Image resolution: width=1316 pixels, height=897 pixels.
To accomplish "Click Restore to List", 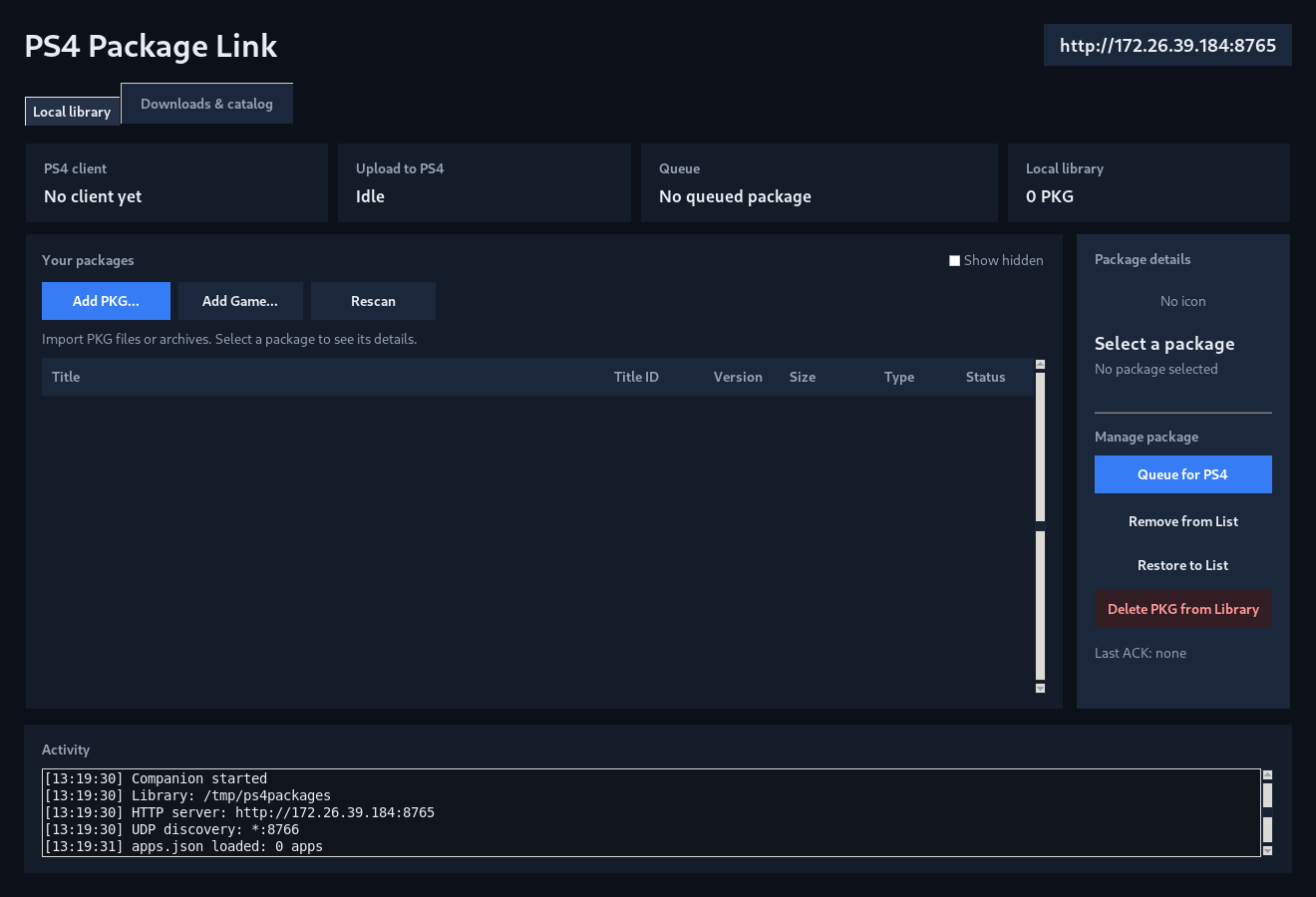I will click(1182, 565).
